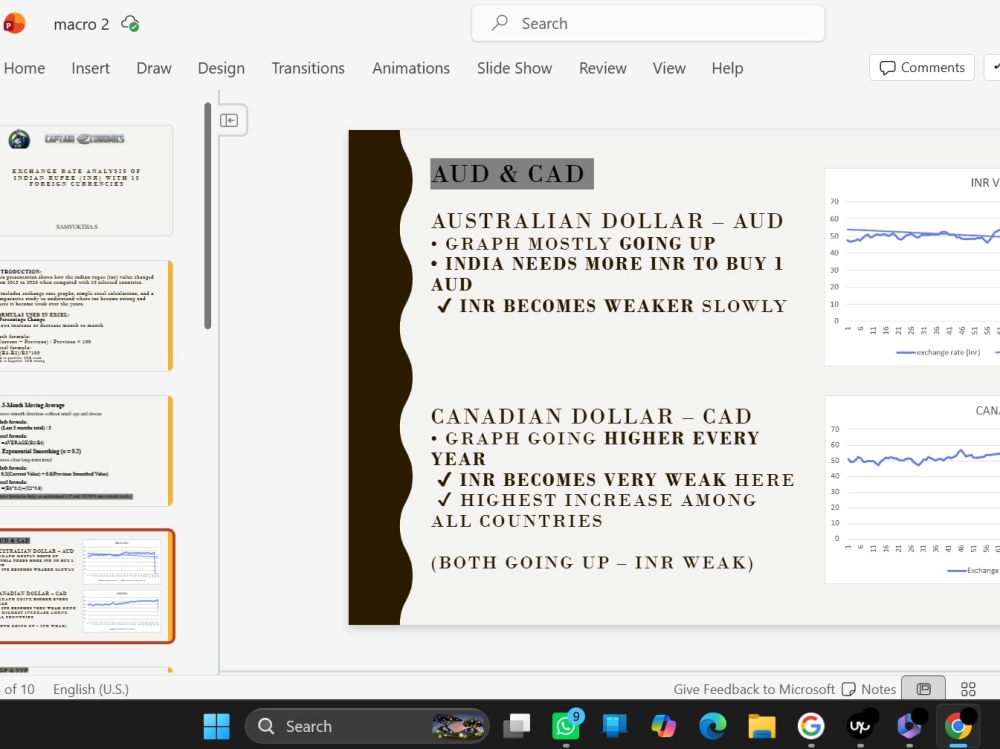This screenshot has width=1000, height=749.
Task: Click the 'AUSTRALIAN DOLLAR – AUD' heading
Action: coord(608,221)
